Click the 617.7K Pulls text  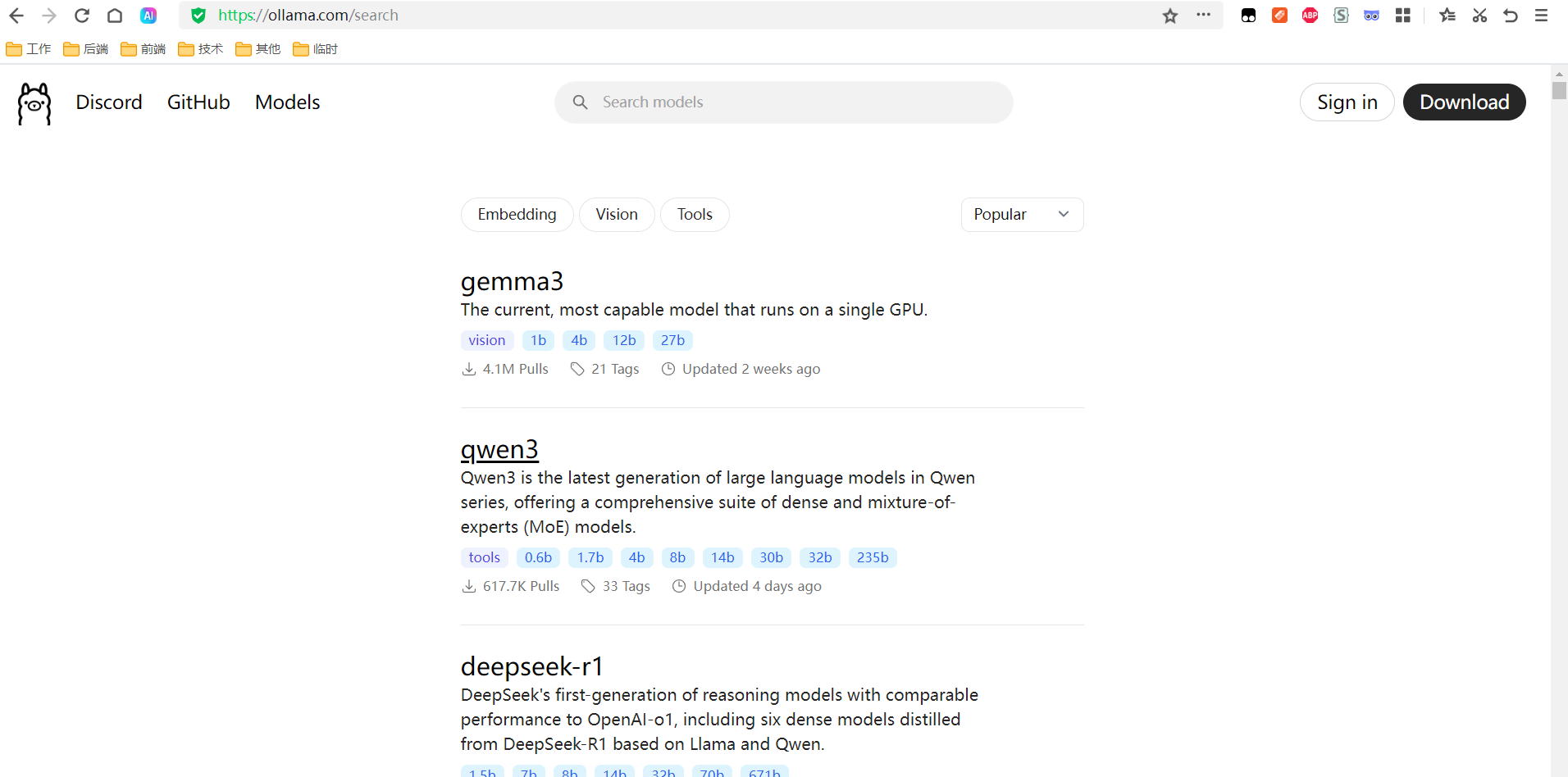(x=521, y=586)
